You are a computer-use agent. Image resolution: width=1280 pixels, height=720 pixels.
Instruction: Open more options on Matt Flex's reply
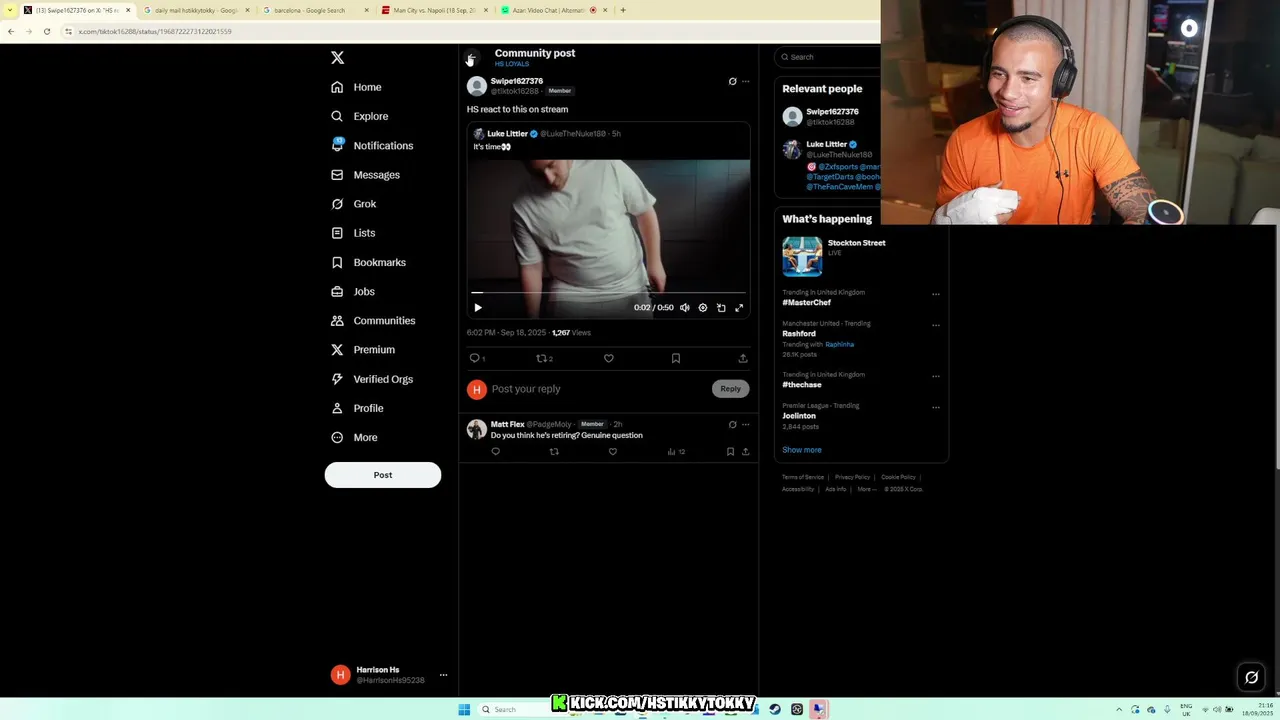745,425
